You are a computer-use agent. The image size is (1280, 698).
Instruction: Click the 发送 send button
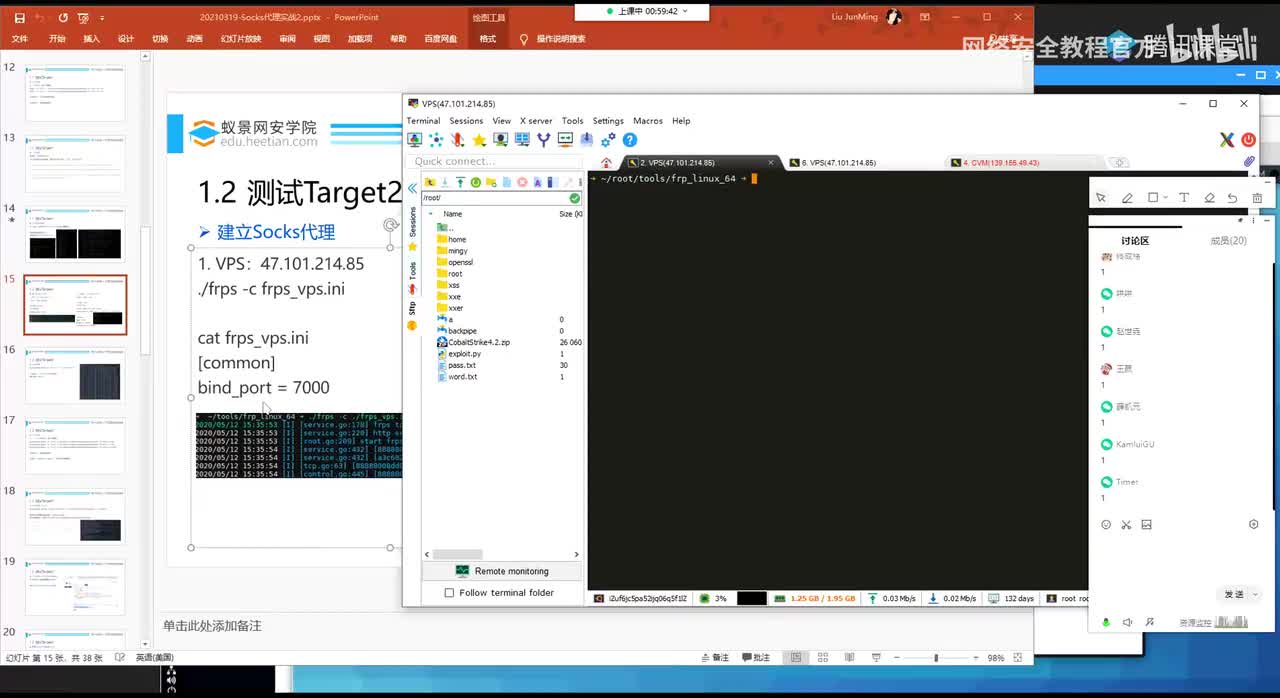click(1234, 594)
